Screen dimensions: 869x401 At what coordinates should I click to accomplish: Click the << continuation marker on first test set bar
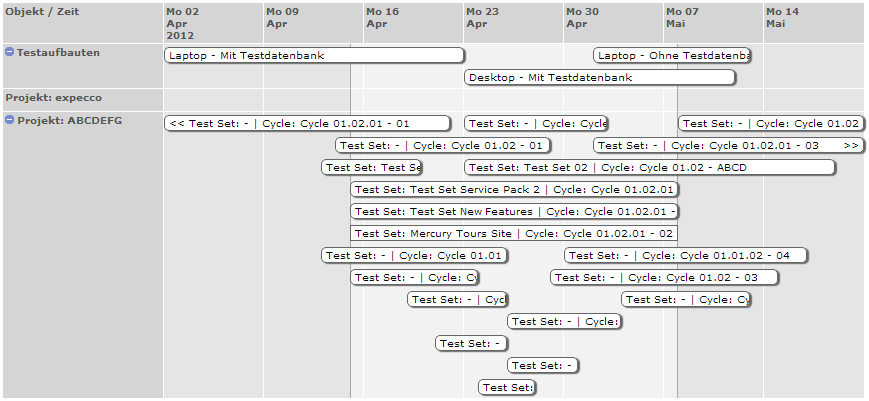177,124
